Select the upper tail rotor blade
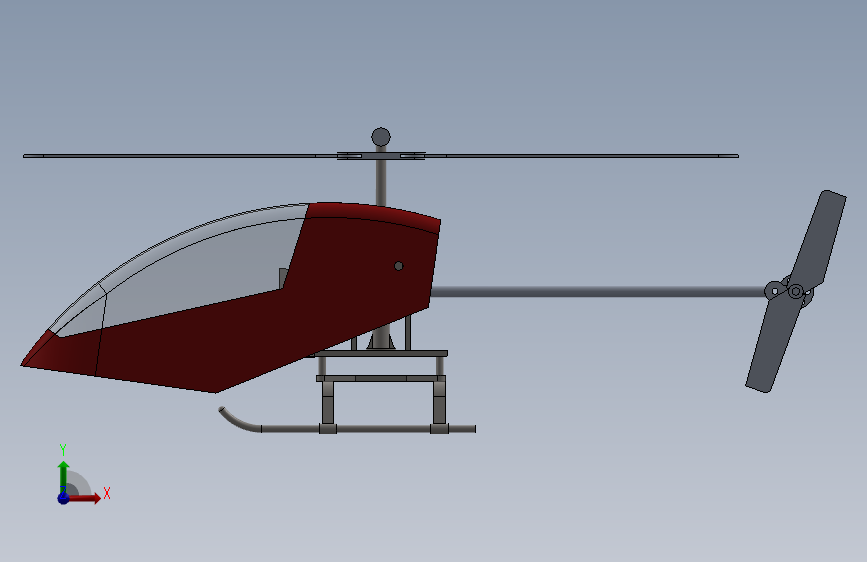This screenshot has height=562, width=867. coord(819,238)
